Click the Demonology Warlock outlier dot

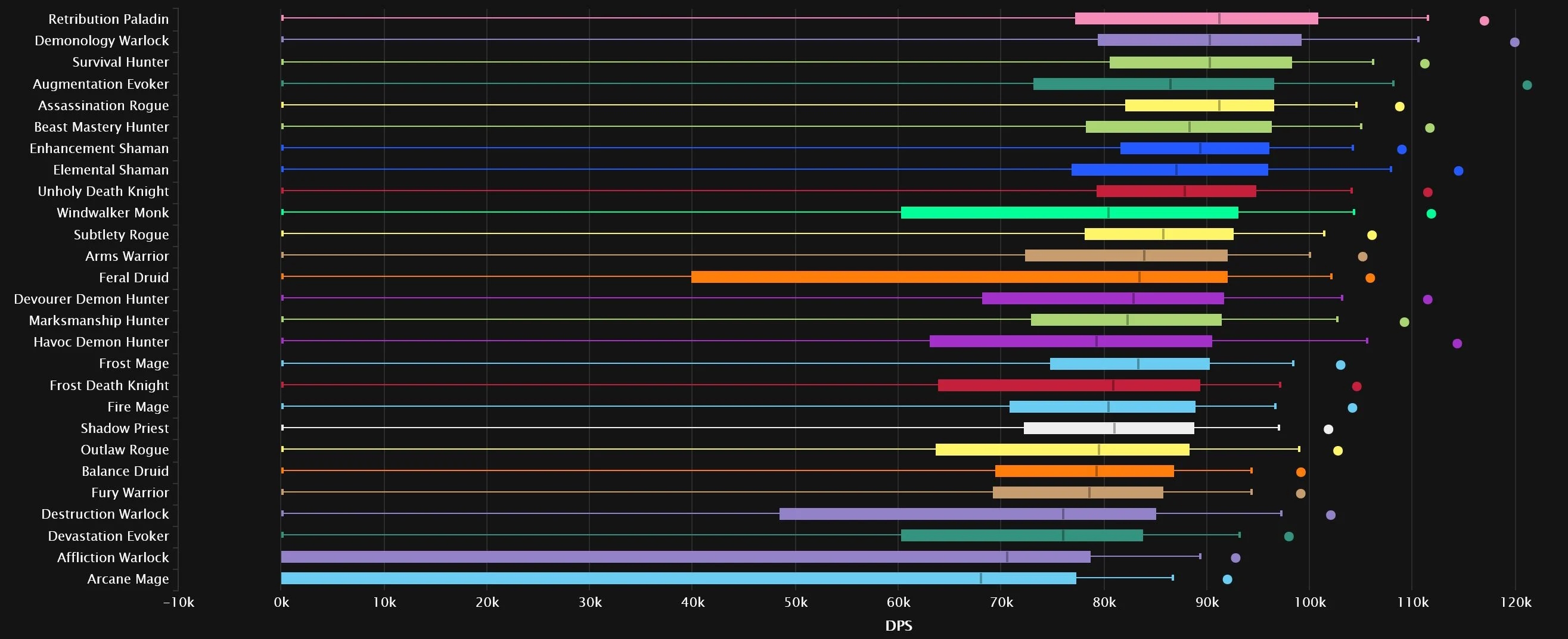pos(1514,42)
